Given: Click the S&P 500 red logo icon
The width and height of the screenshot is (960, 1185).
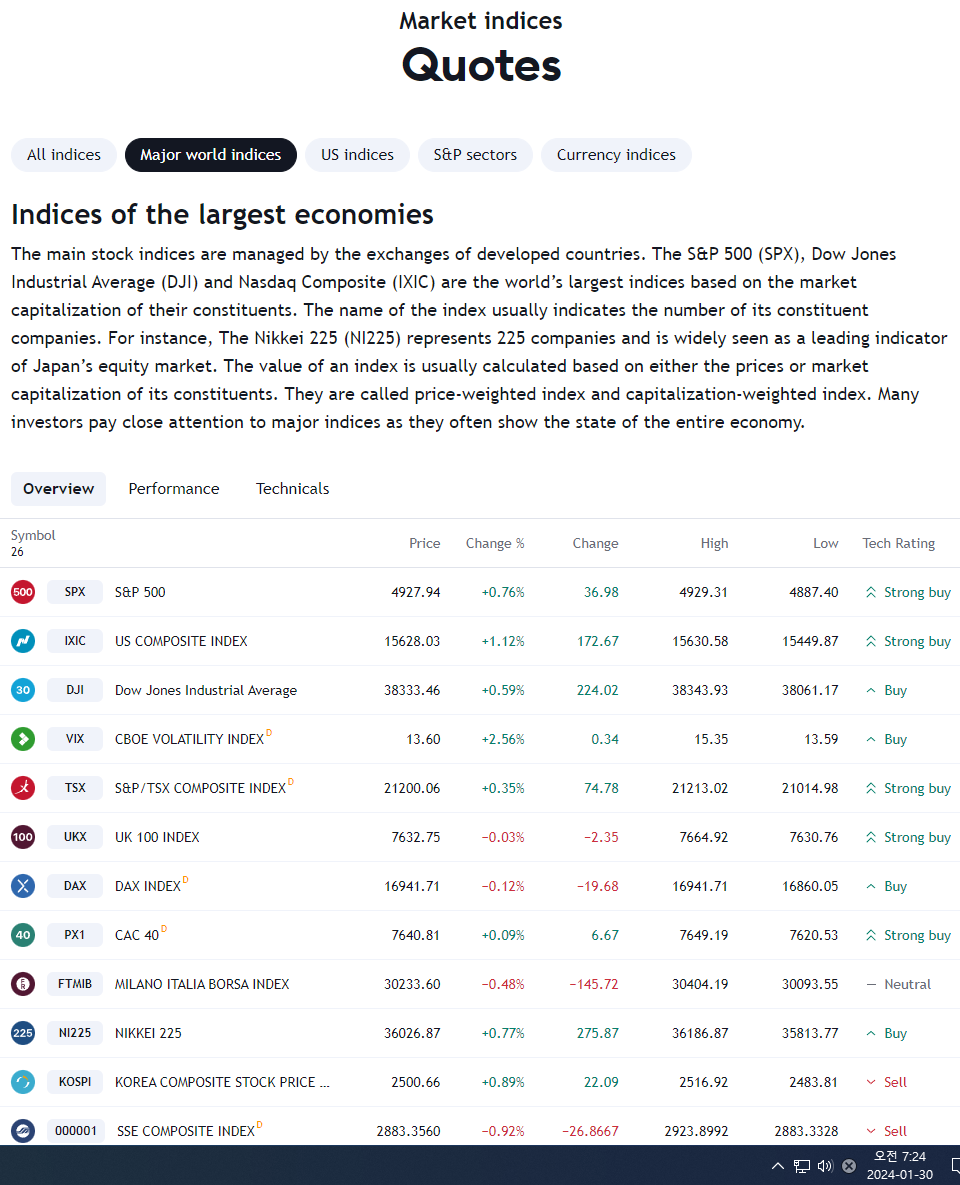Looking at the screenshot, I should 23,592.
